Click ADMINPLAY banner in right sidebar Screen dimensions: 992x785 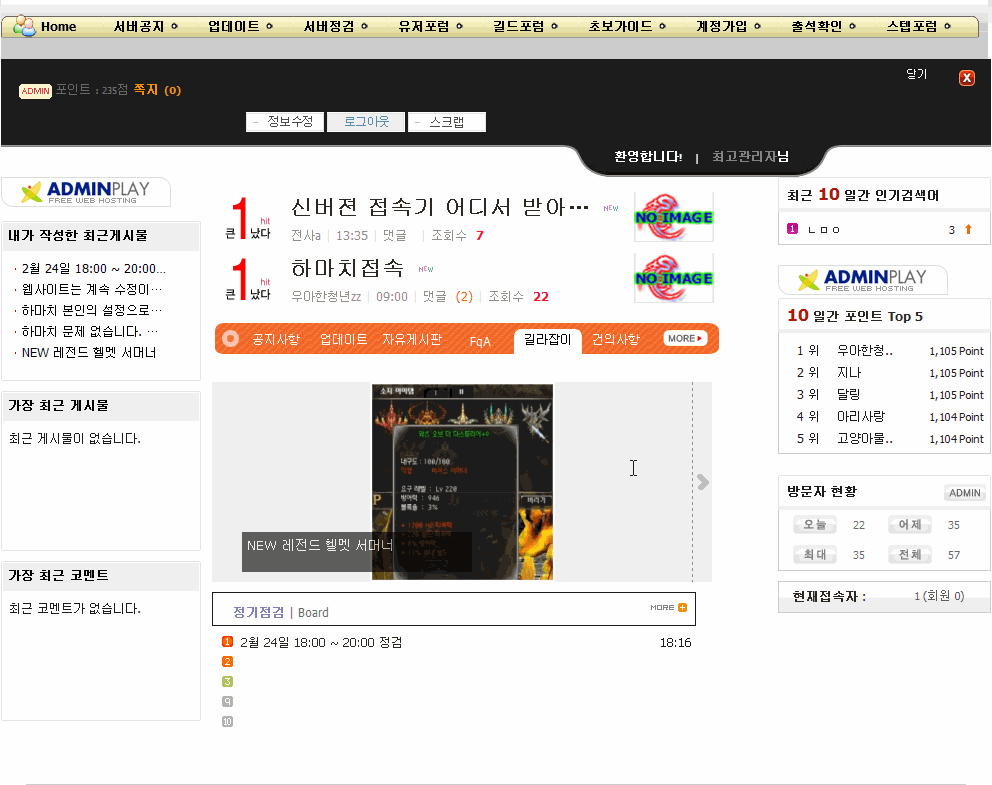863,280
